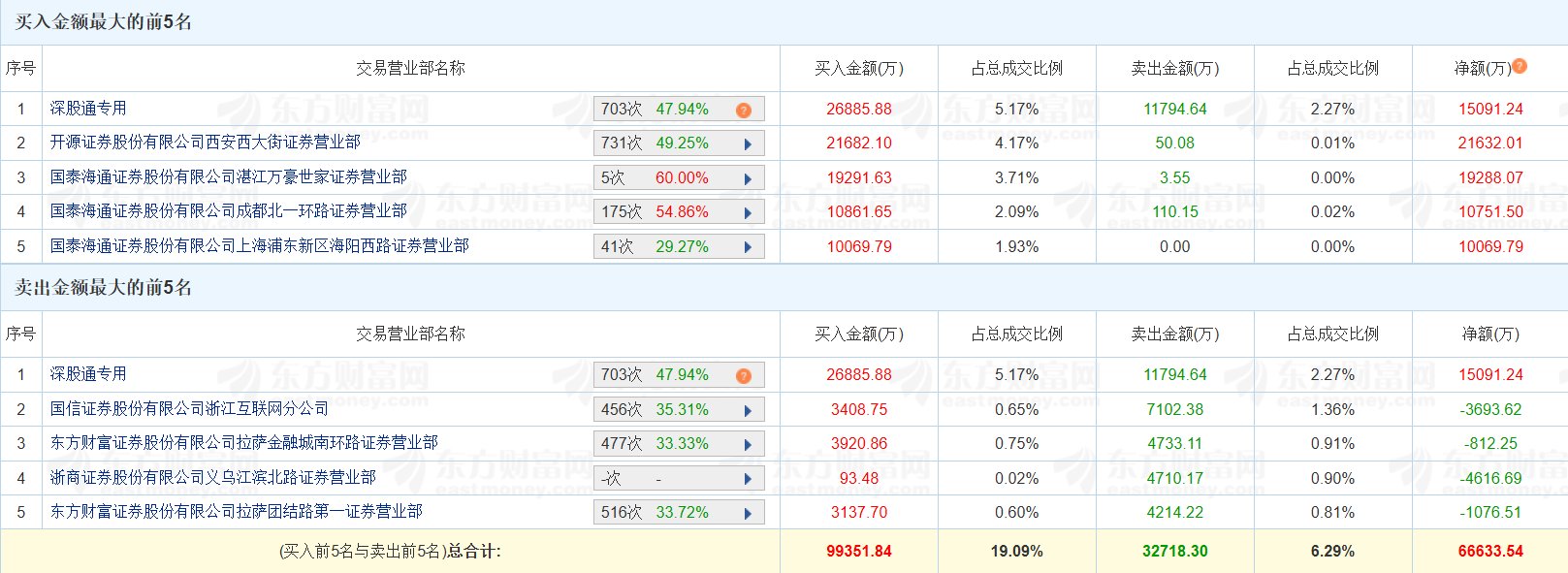This screenshot has width=1568, height=573.
Task: Click arrow icon in 拉萨团结路第一 row
Action: (748, 514)
